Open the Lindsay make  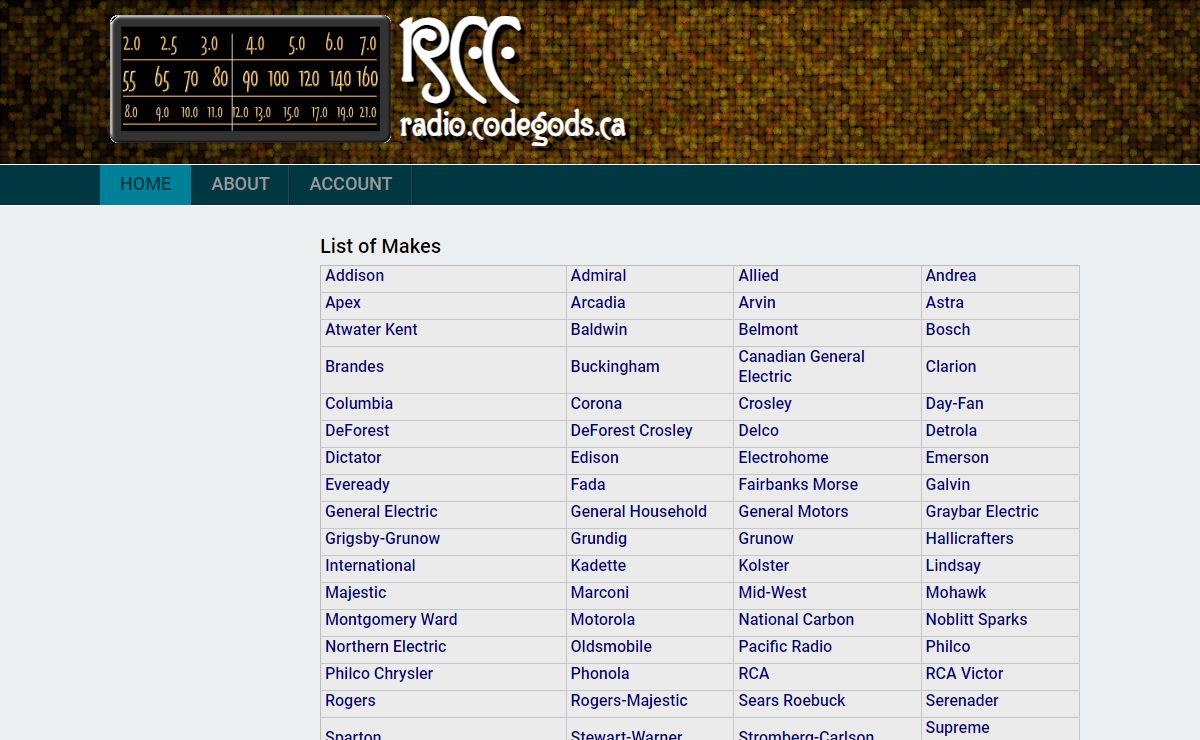(953, 566)
